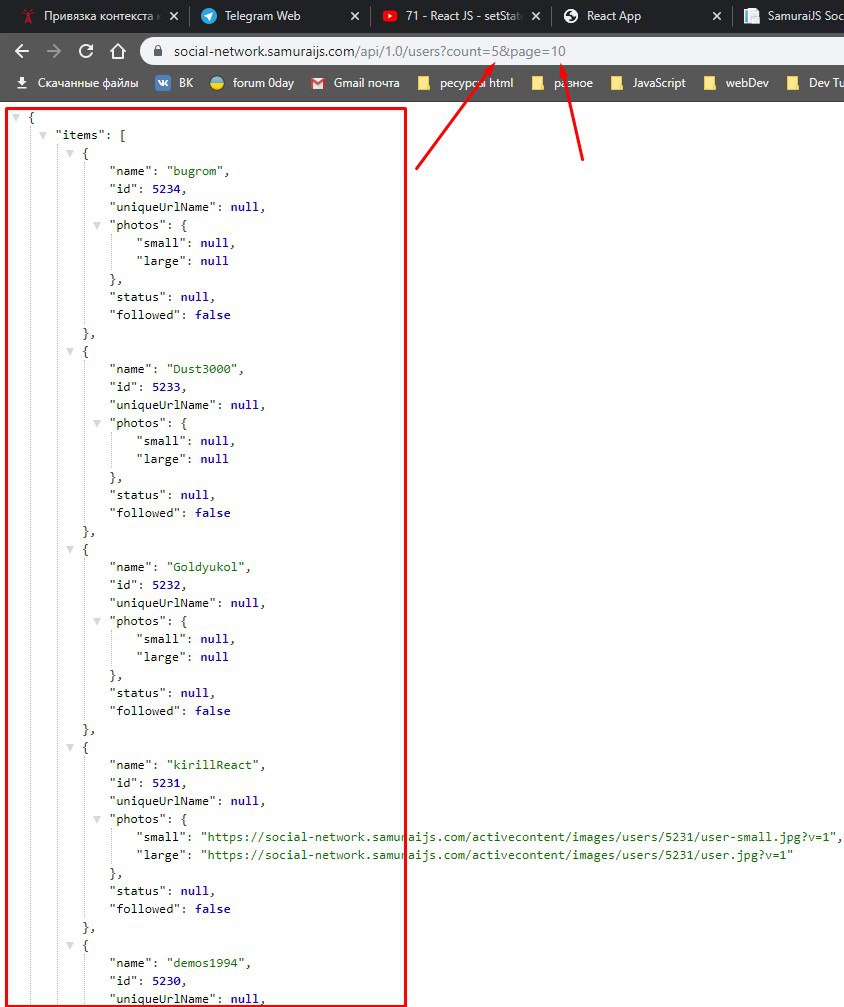Collapse the root JSON object
This screenshot has height=1007, width=844.
[16, 117]
